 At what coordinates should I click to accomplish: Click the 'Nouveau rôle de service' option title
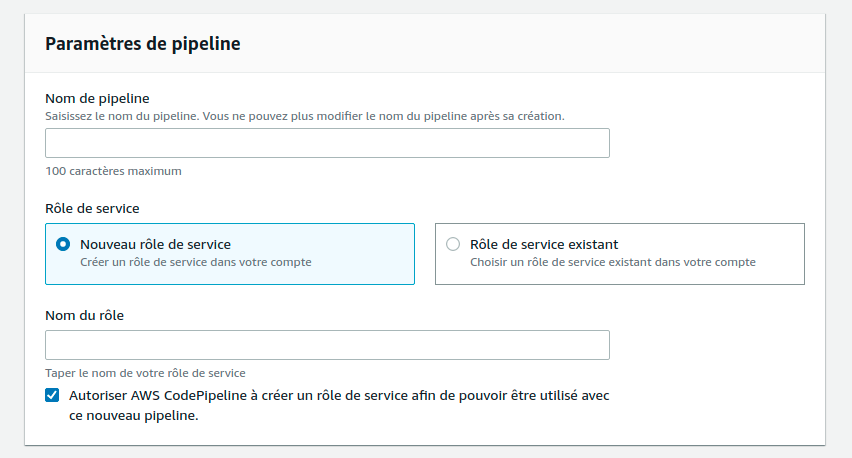(x=155, y=244)
